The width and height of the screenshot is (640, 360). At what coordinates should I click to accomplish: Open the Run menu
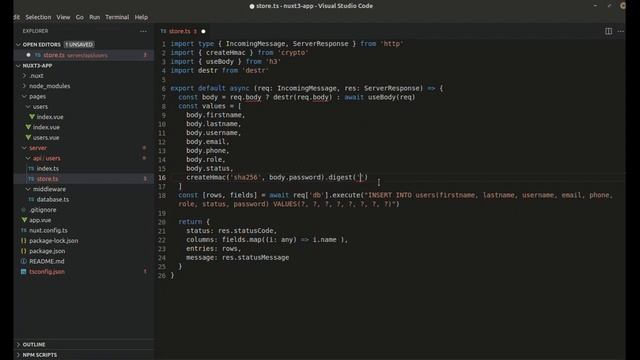(x=94, y=17)
